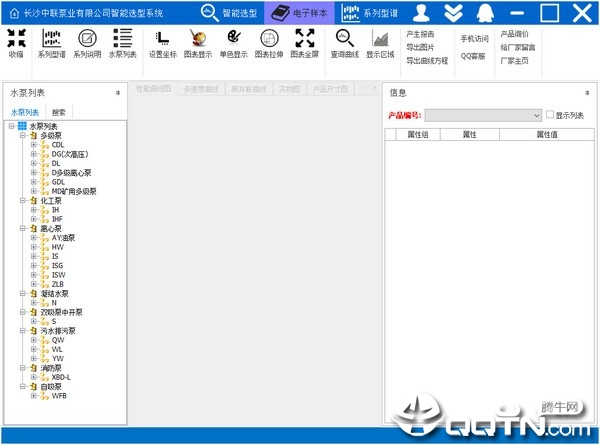This screenshot has height=445, width=600.
Task: Click the 图表显示 palette icon
Action: pyautogui.click(x=198, y=38)
